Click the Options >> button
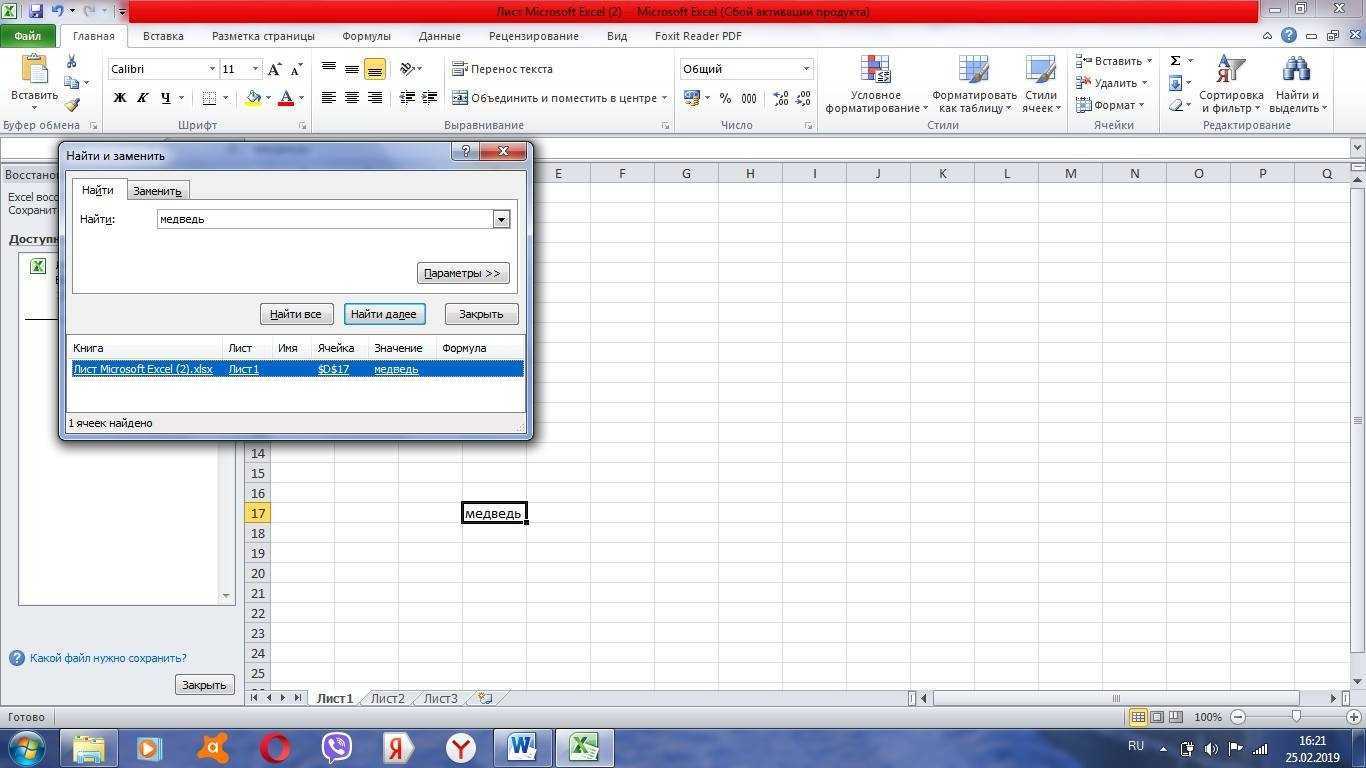The height and width of the screenshot is (768, 1366). coord(462,273)
